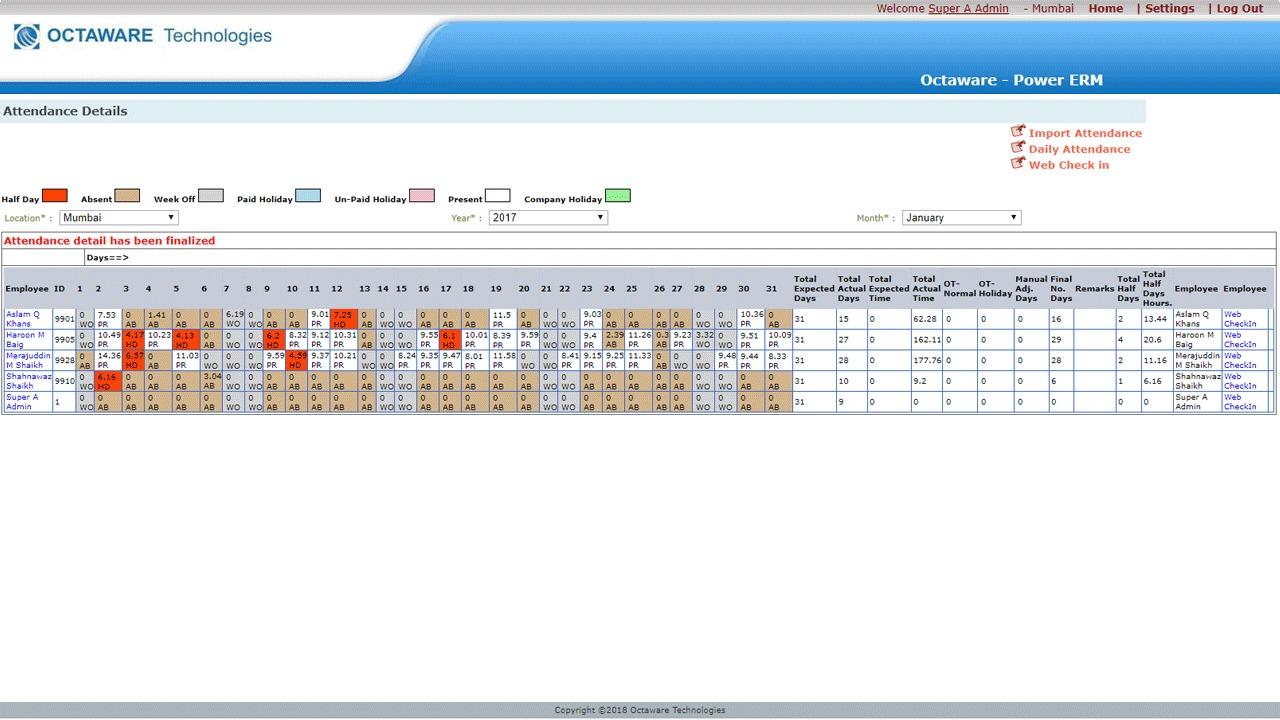
Task: Click the red Half Day legend swatch
Action: coord(55,196)
